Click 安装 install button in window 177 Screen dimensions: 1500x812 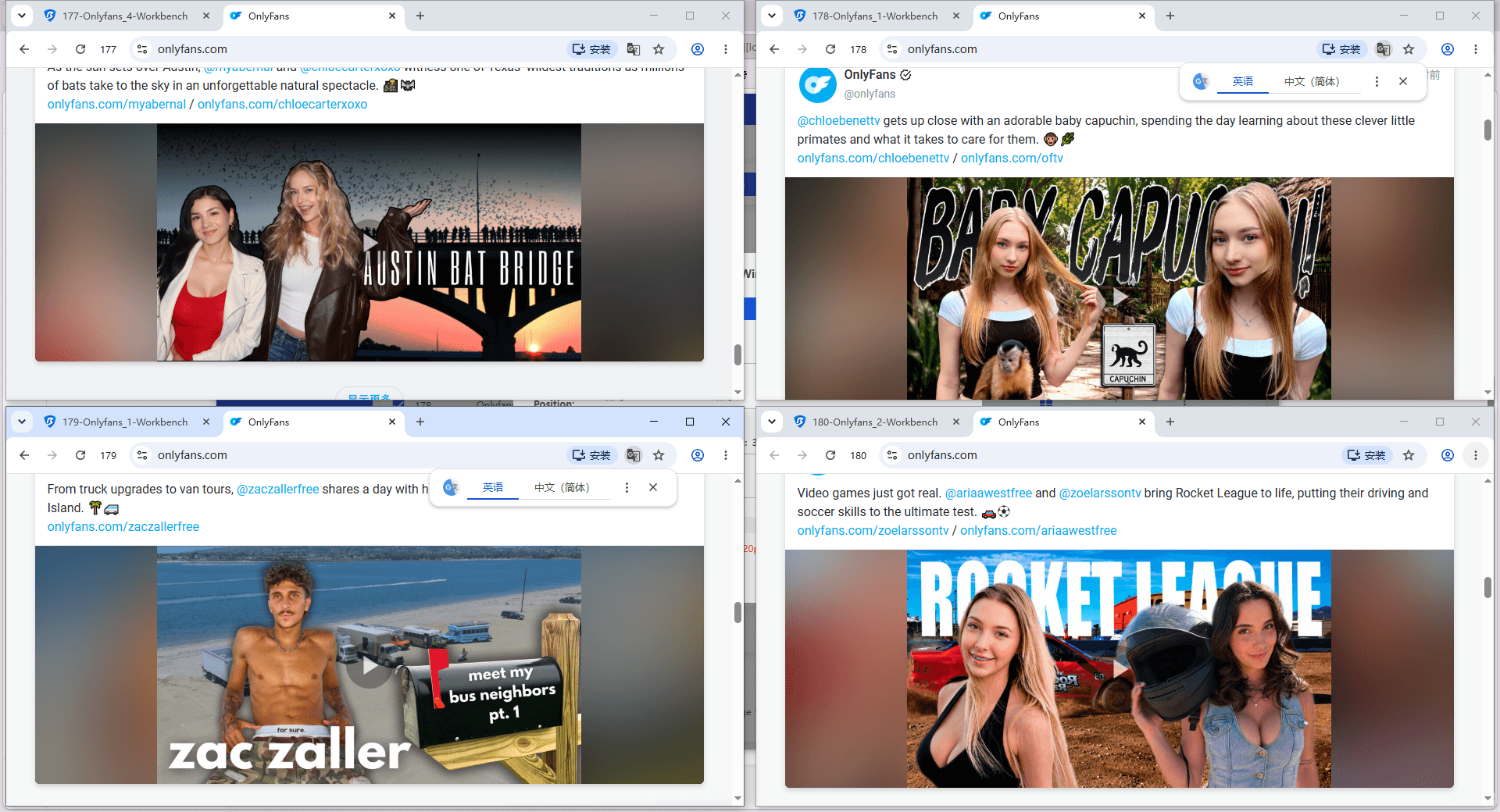pos(591,49)
